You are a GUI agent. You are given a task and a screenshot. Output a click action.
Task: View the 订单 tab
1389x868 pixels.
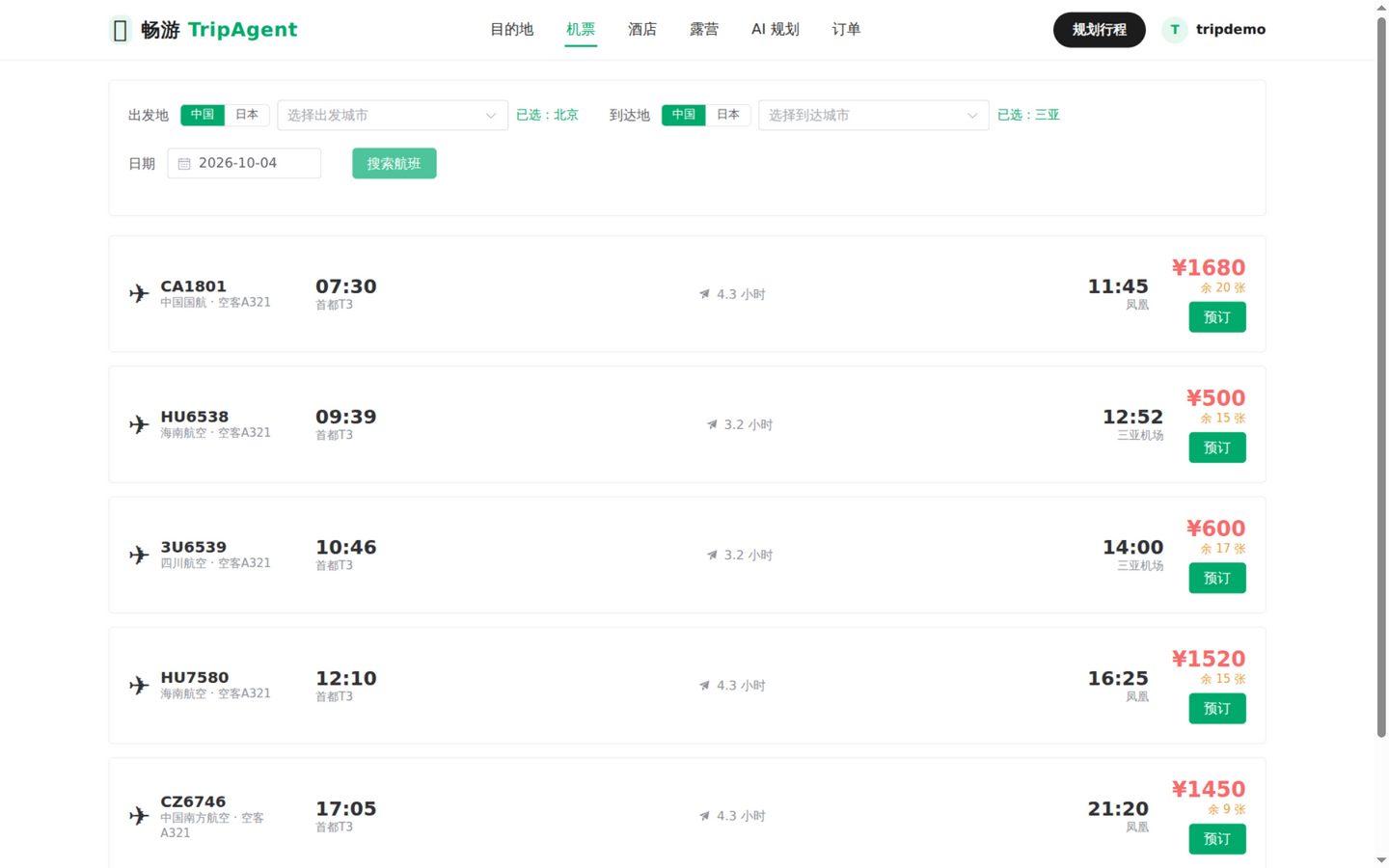click(x=847, y=30)
